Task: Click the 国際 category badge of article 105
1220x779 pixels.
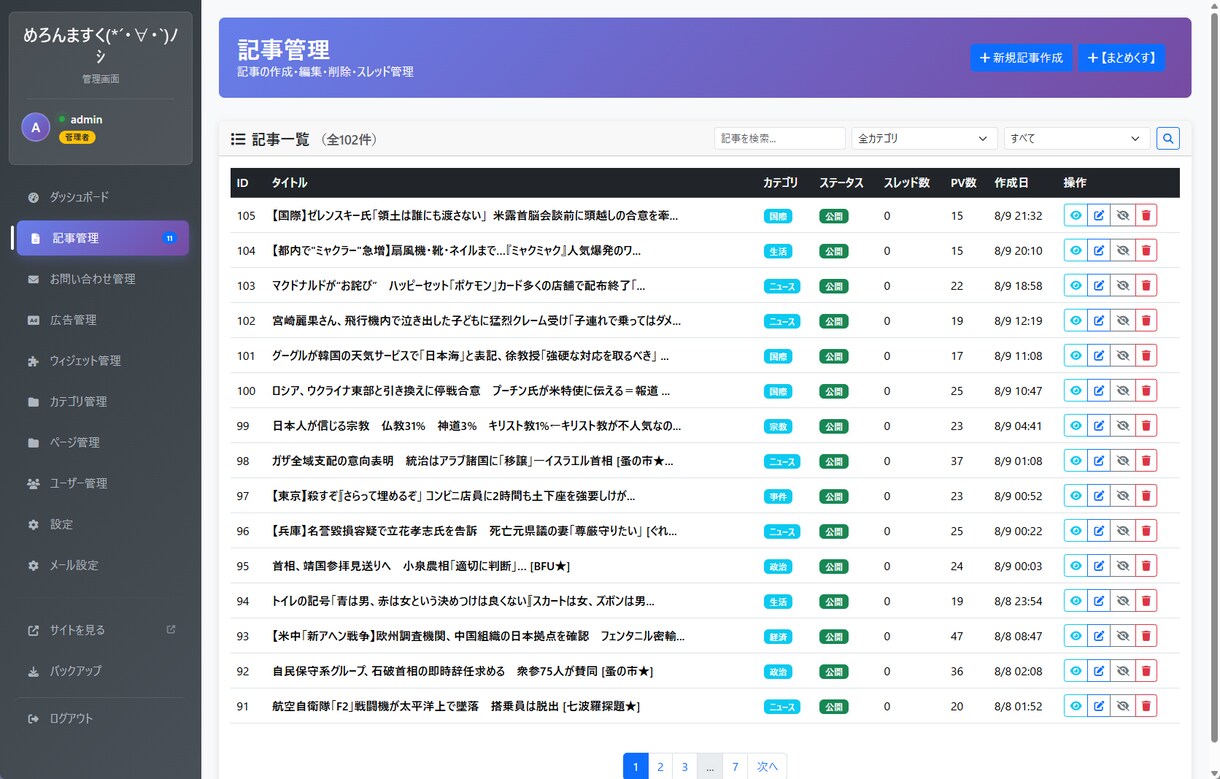Action: 777,216
